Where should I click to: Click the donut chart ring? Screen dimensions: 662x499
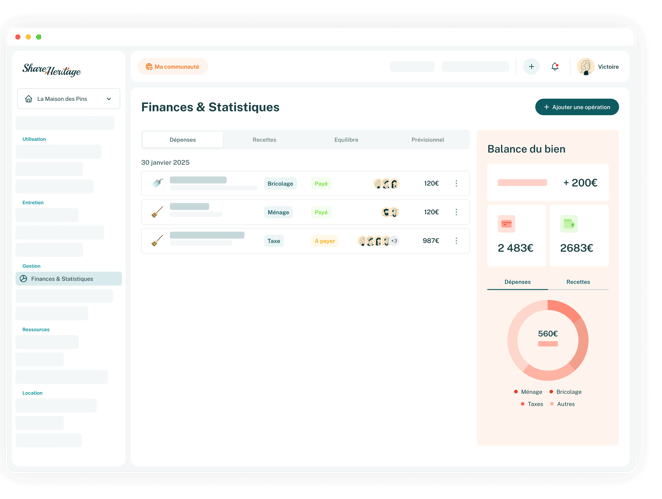coord(516,341)
